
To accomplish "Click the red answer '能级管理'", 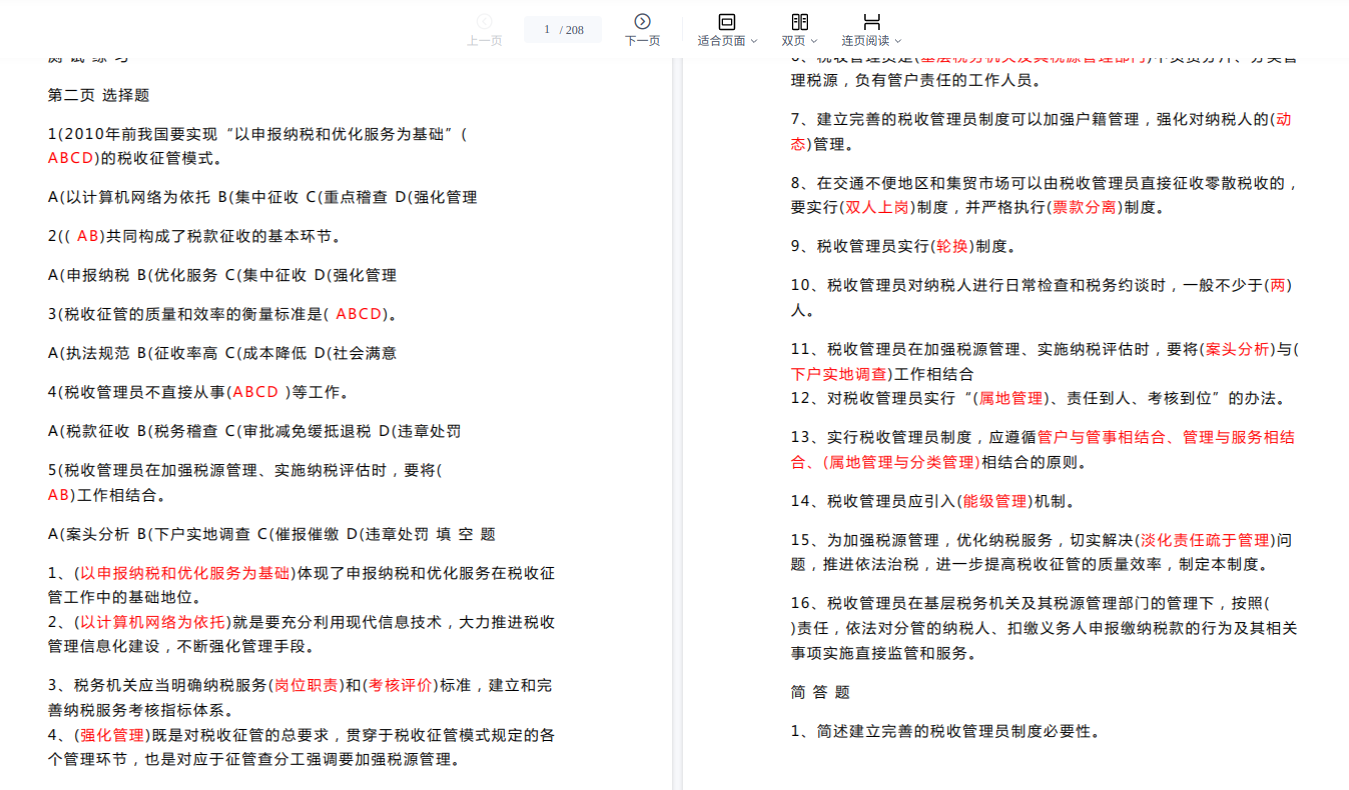I will tap(995, 501).
